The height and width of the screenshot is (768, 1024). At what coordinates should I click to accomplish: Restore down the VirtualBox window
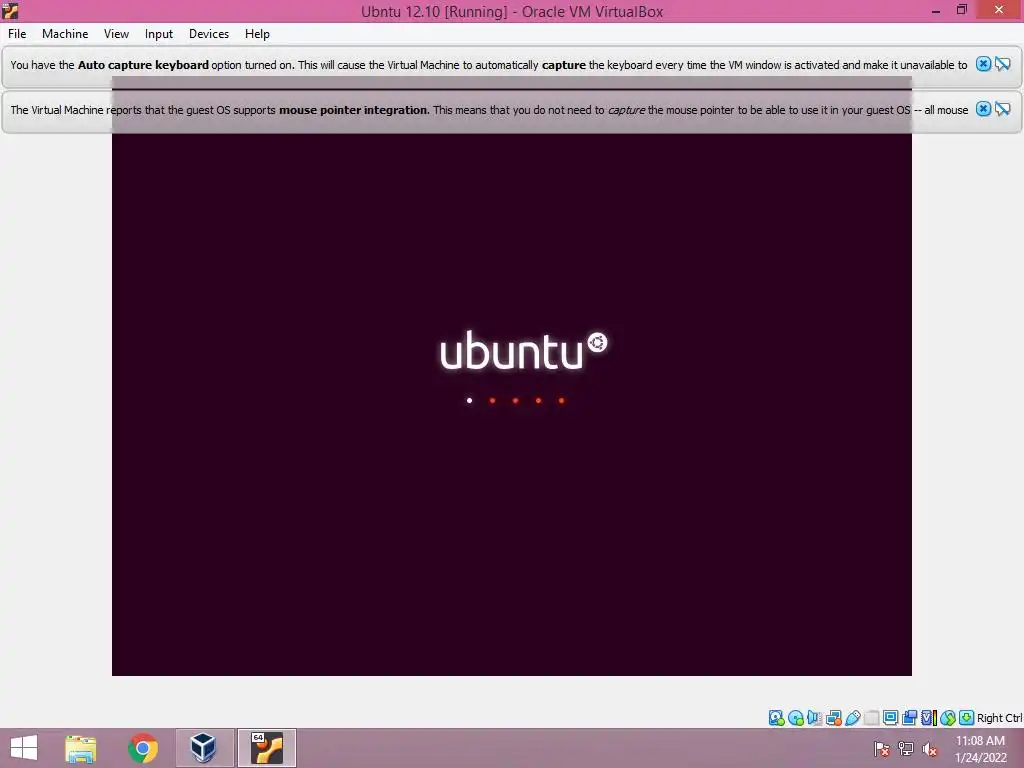pos(962,10)
